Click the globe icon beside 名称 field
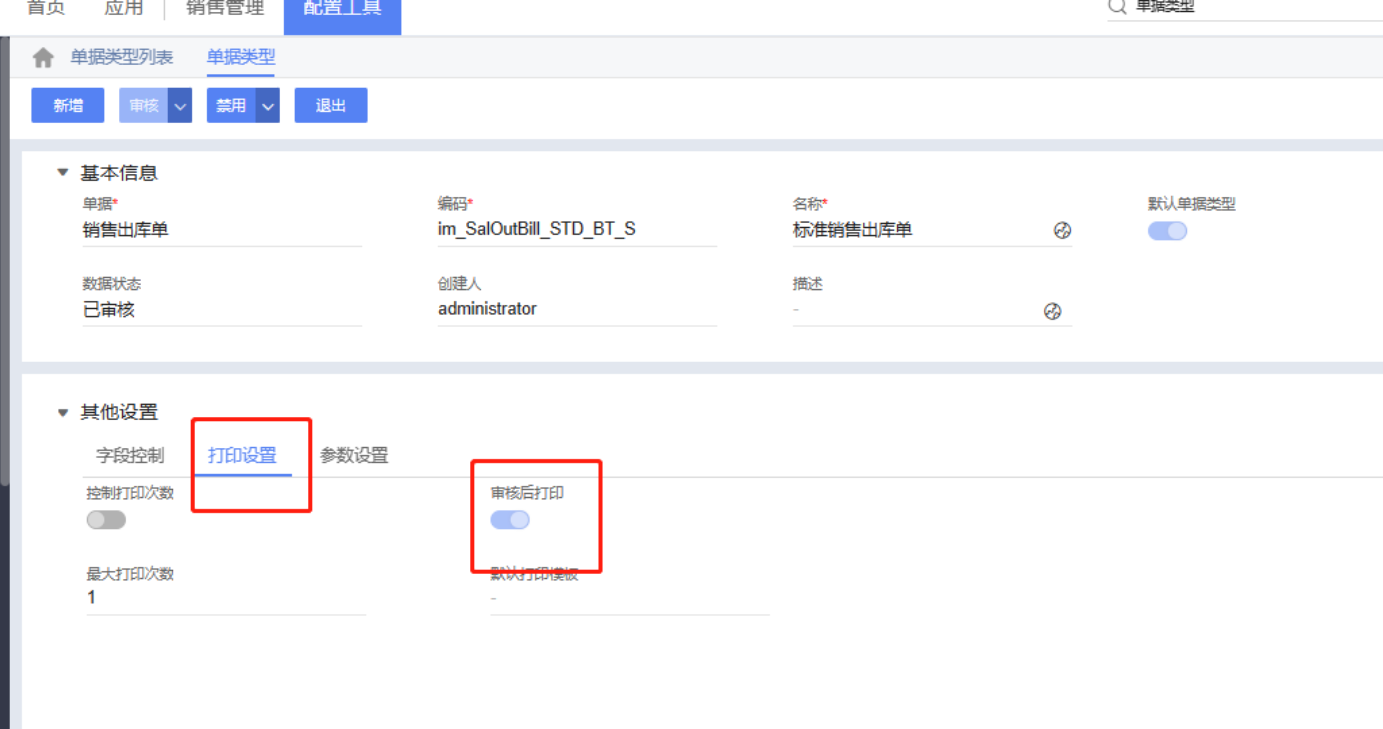This screenshot has height=729, width=1383. coord(1062,231)
